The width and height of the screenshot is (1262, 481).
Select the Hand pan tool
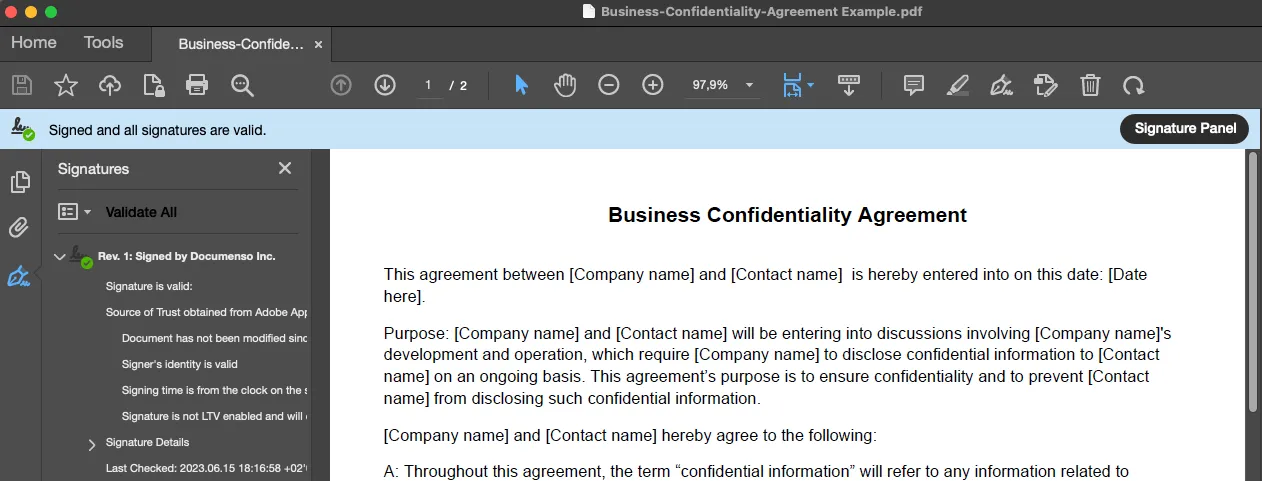click(565, 85)
